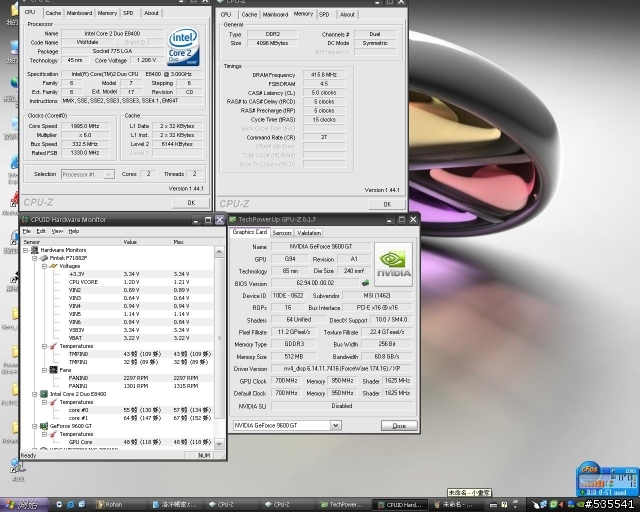Click the Sensor column header in Hardware Monitor

click(x=71, y=242)
